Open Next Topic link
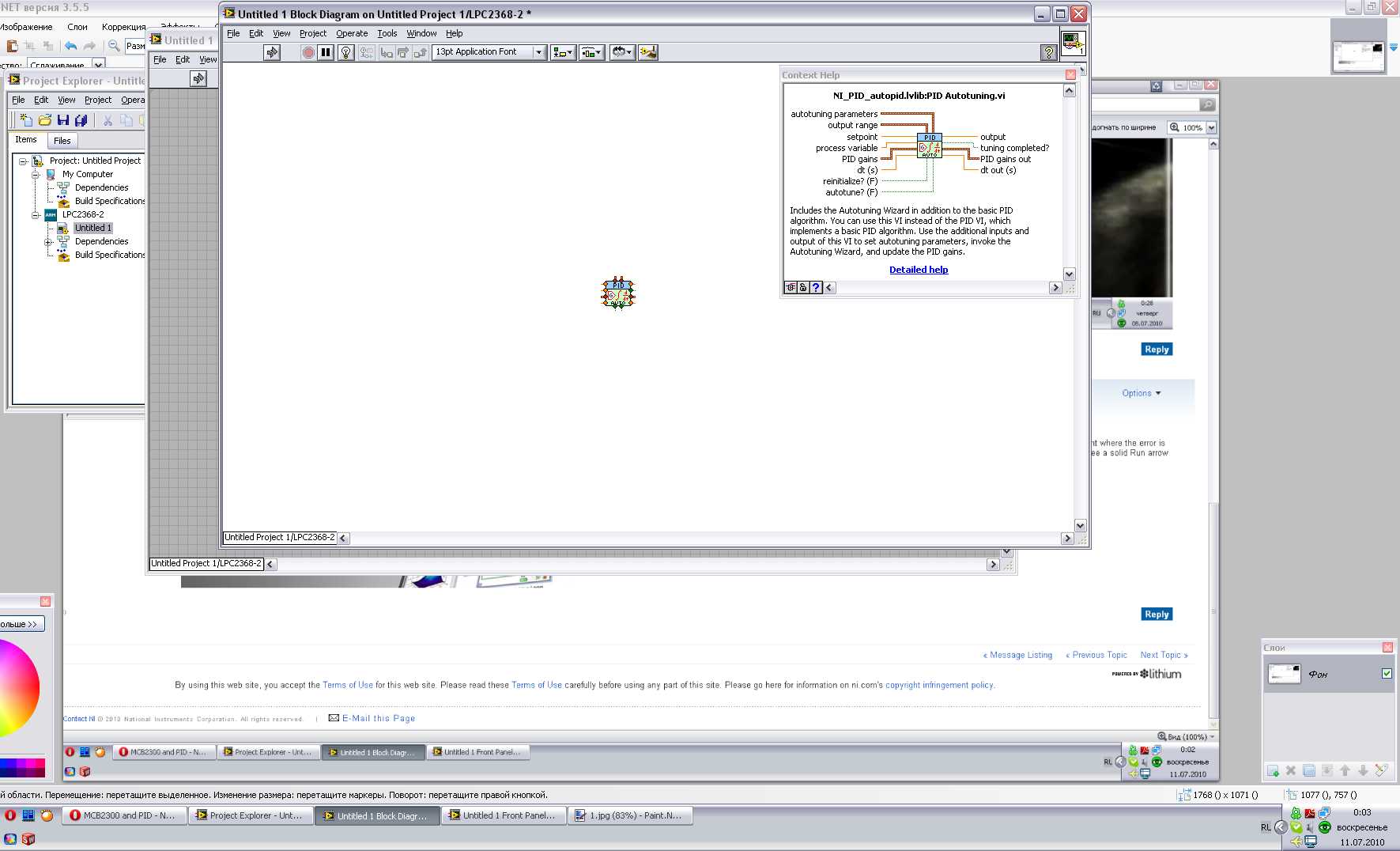Screen dimensions: 1400x851 (x=1164, y=655)
